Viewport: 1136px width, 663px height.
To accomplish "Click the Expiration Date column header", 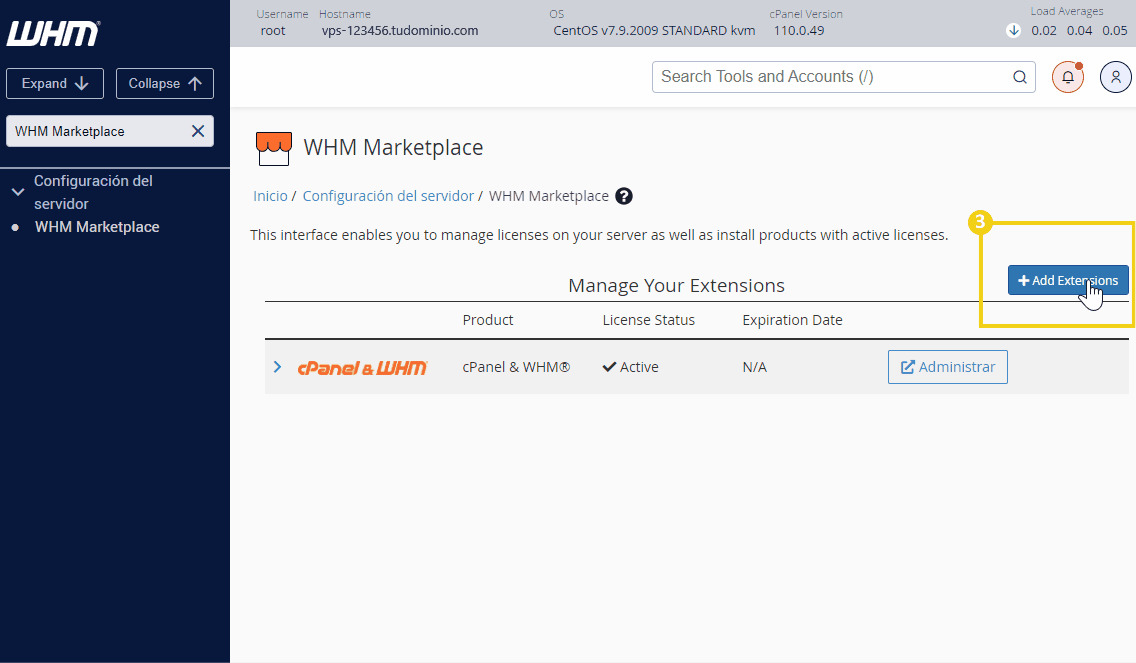I will pos(793,320).
